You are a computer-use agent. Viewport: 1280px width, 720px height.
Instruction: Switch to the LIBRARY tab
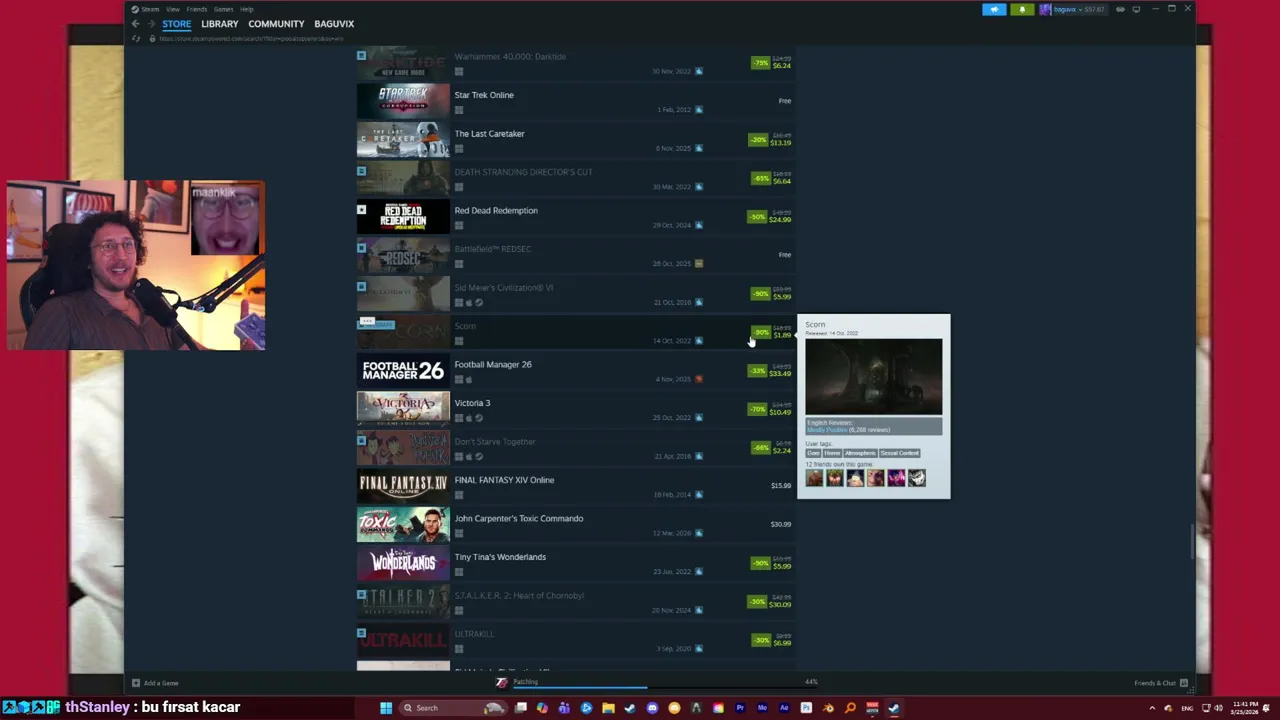(x=219, y=24)
